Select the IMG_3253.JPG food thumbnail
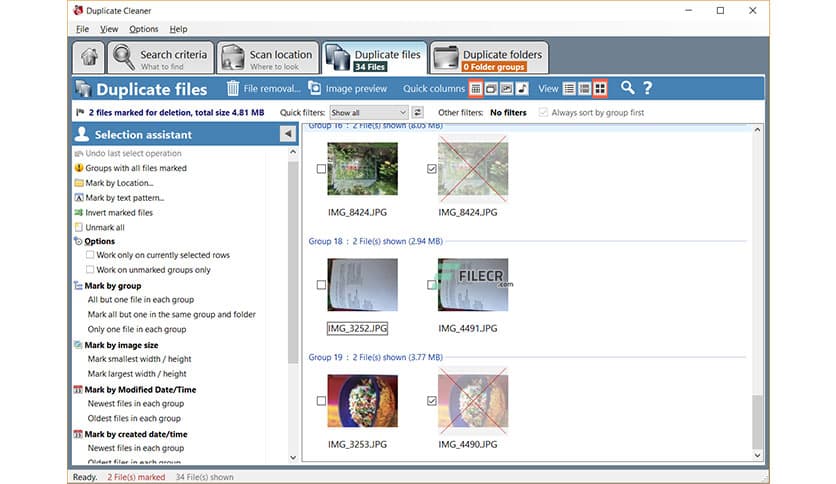This screenshot has width=836, height=484. click(x=363, y=401)
